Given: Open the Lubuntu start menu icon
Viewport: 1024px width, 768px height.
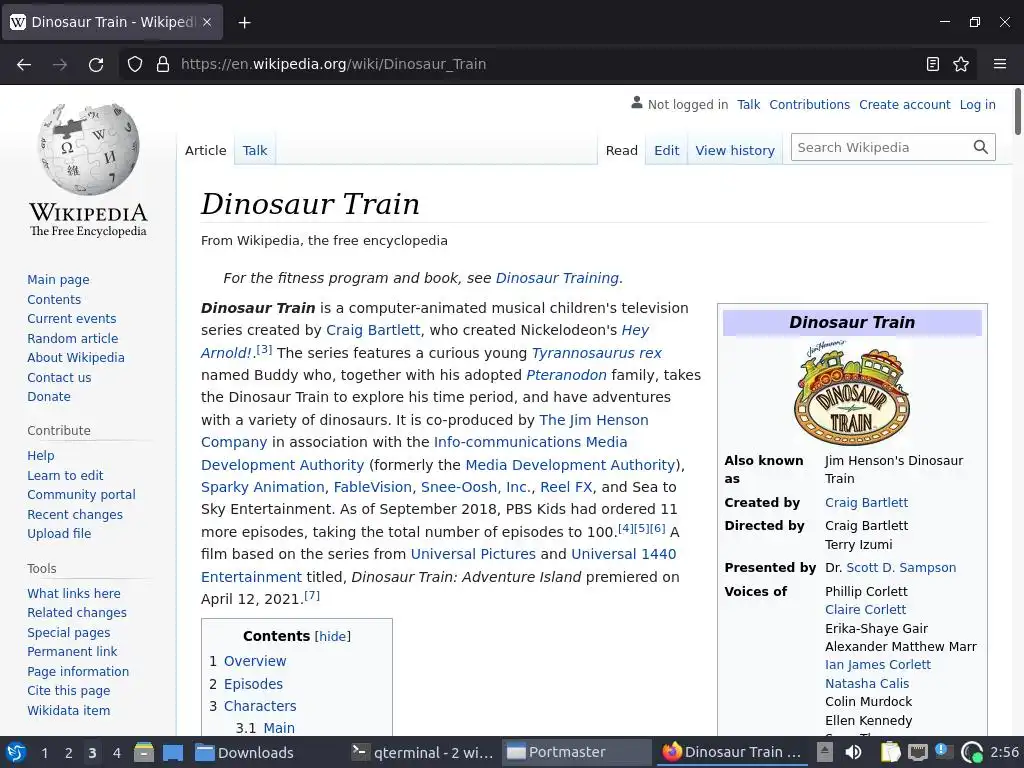Looking at the screenshot, I should pos(16,752).
